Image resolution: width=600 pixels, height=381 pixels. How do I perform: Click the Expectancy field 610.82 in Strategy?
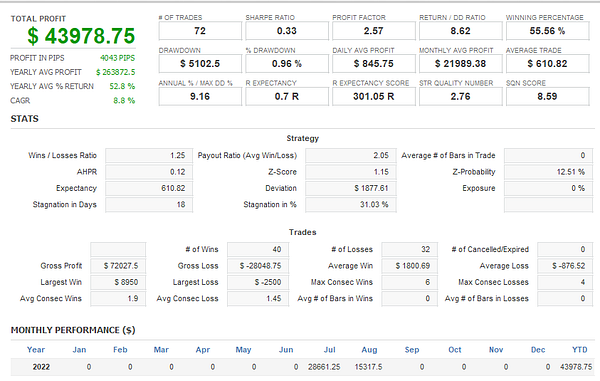pyautogui.click(x=149, y=189)
